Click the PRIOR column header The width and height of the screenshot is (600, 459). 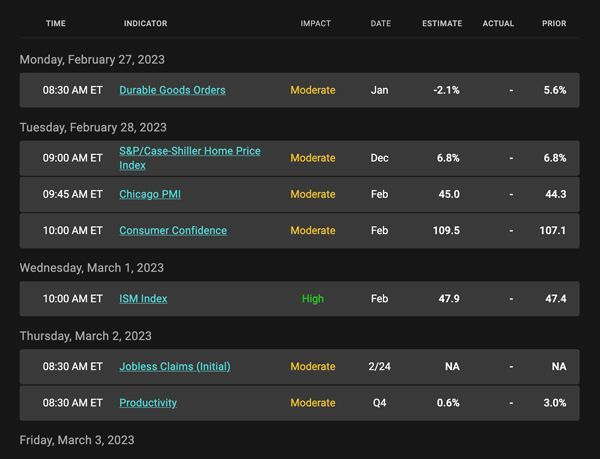(x=554, y=23)
